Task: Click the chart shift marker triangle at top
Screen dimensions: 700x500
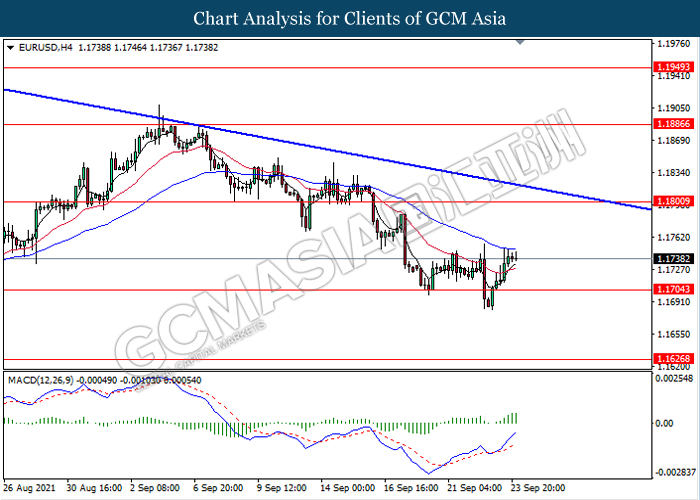Action: [520, 42]
